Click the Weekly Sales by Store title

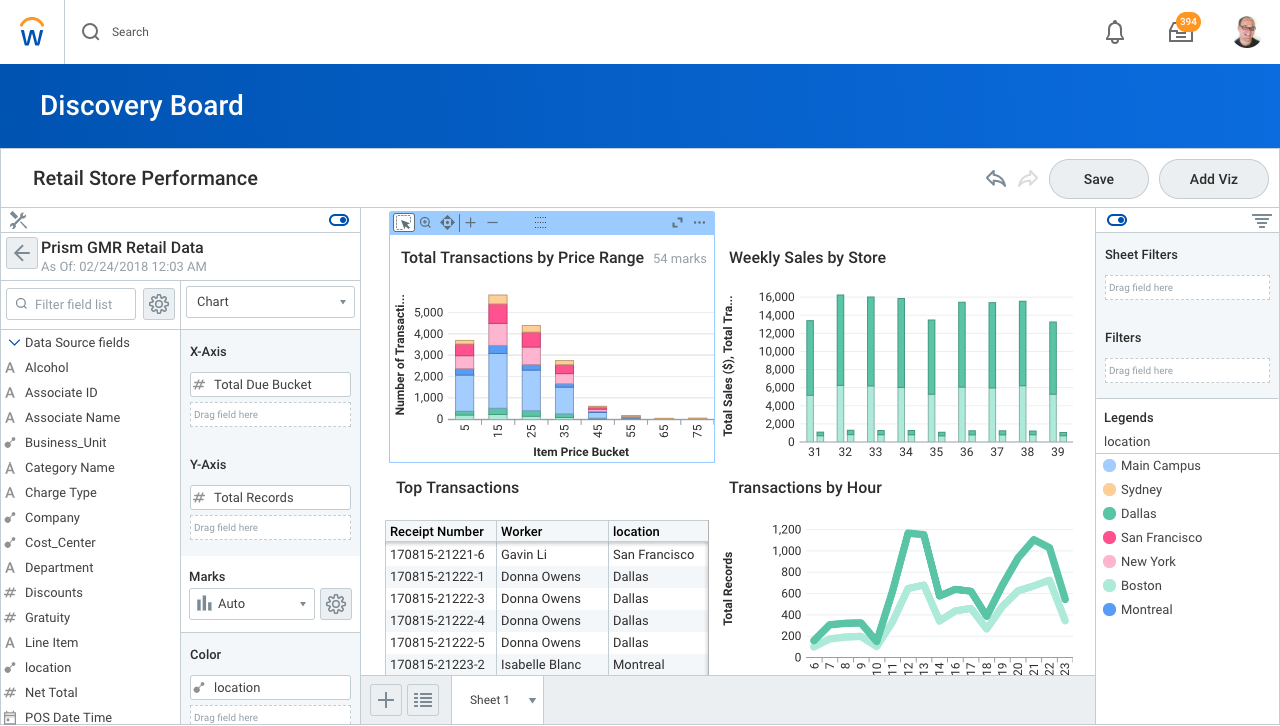(x=807, y=258)
